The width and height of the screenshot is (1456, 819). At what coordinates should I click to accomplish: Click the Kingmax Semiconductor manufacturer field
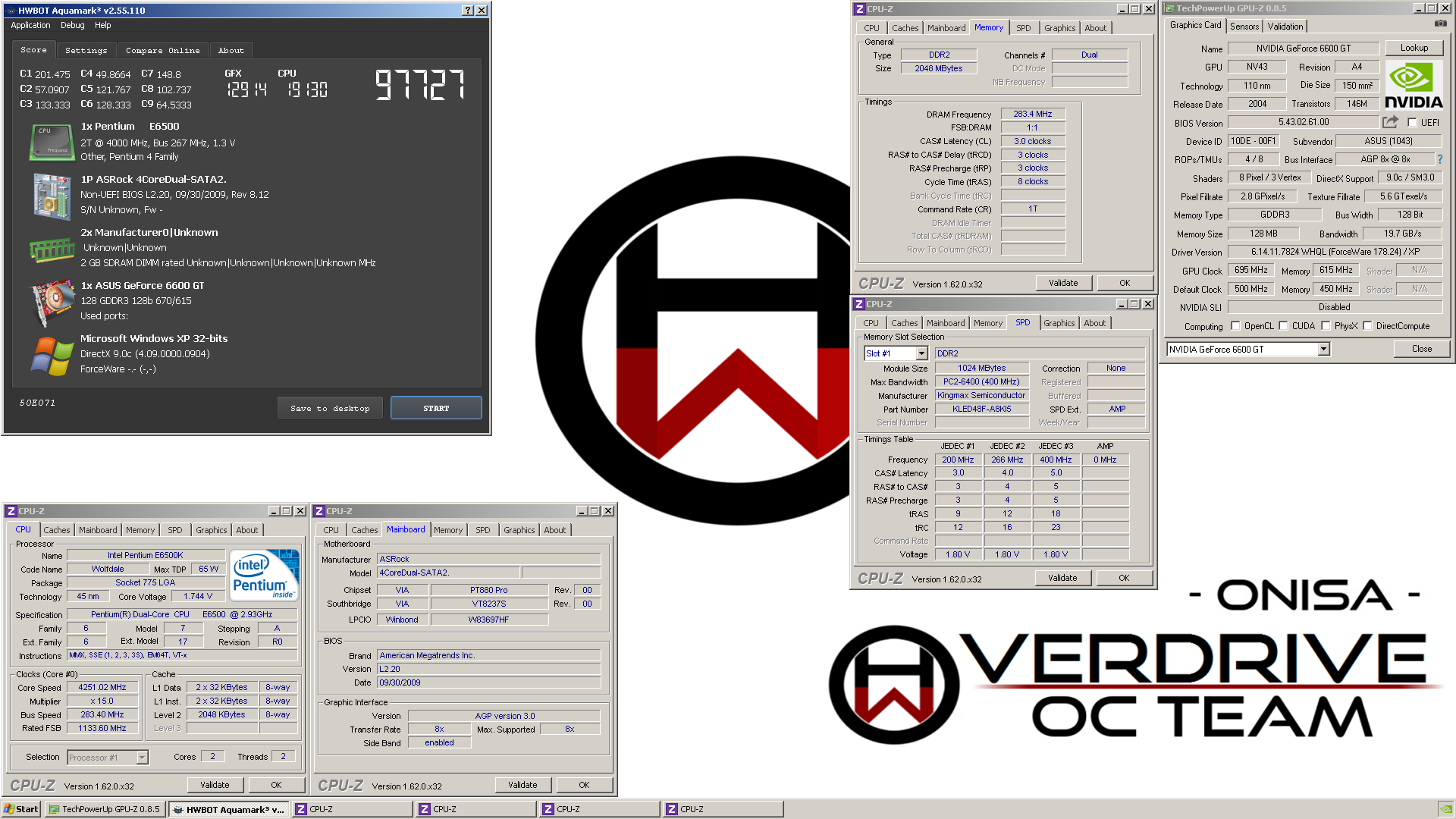coord(981,395)
